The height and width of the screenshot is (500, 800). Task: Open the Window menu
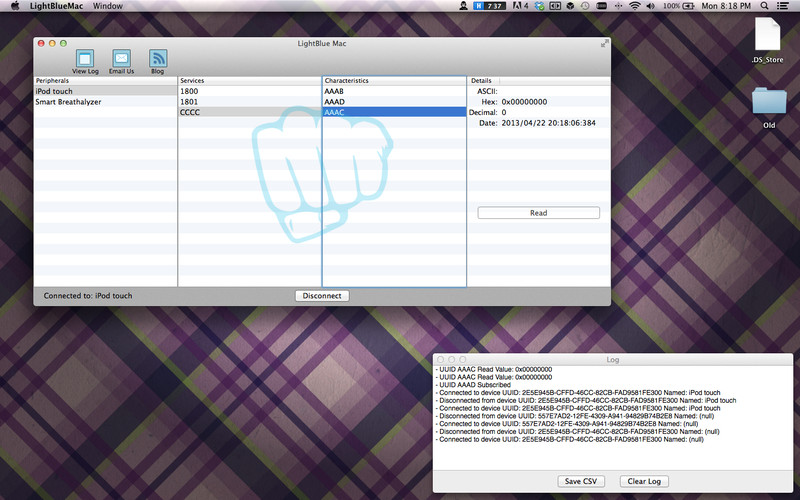tap(108, 7)
